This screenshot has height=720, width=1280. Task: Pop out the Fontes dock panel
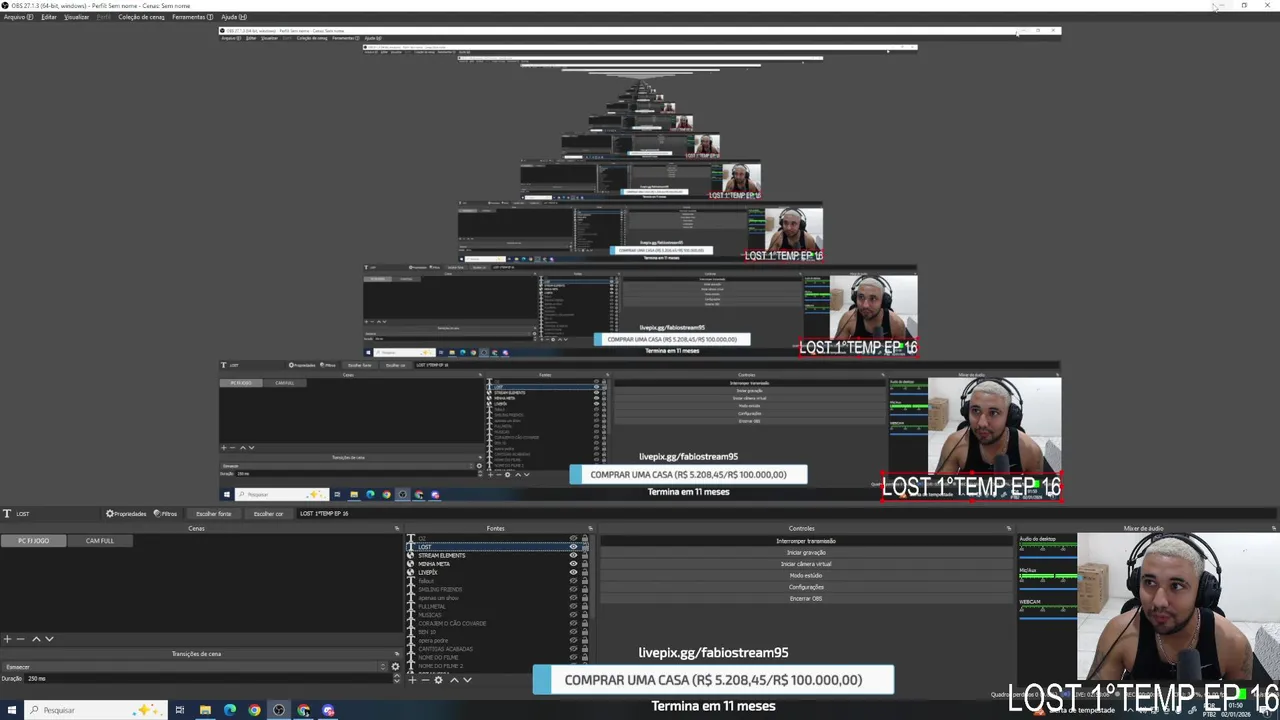coord(590,528)
